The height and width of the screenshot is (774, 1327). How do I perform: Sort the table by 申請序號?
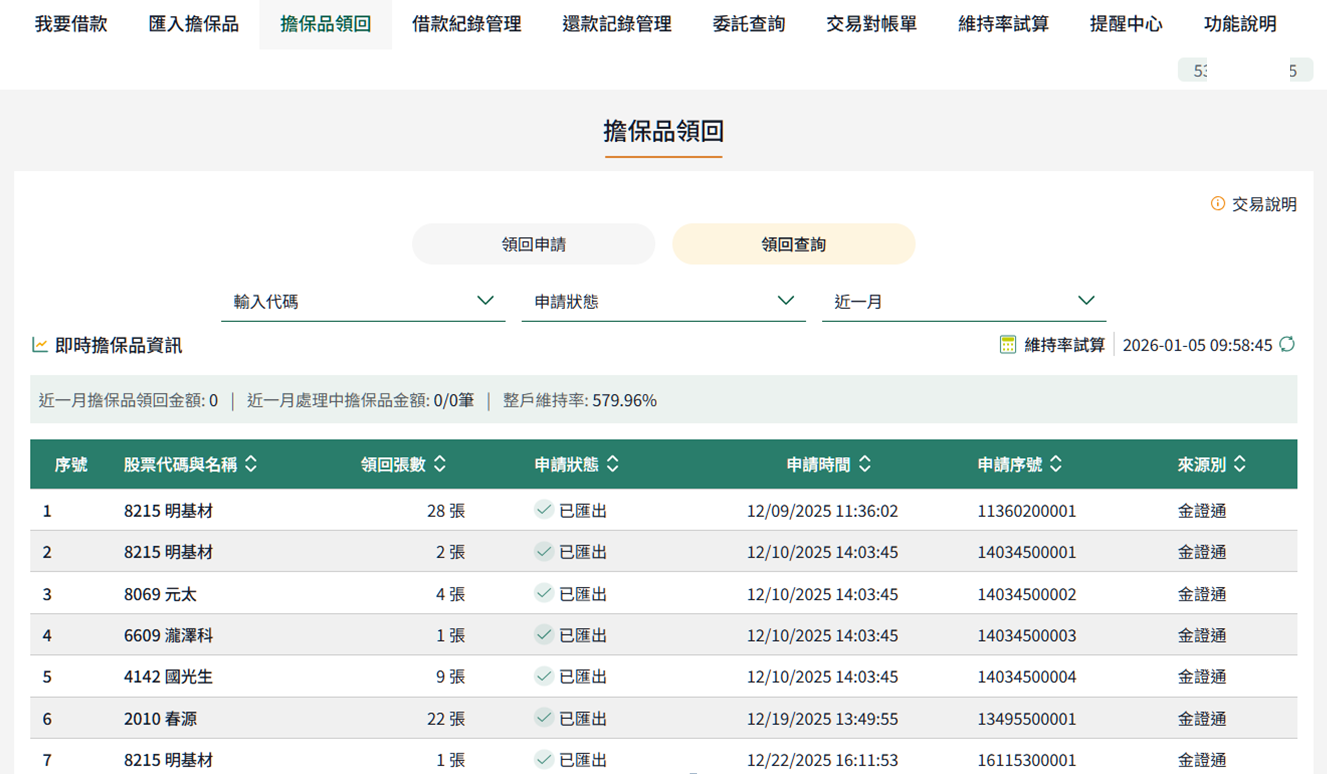[1056, 464]
